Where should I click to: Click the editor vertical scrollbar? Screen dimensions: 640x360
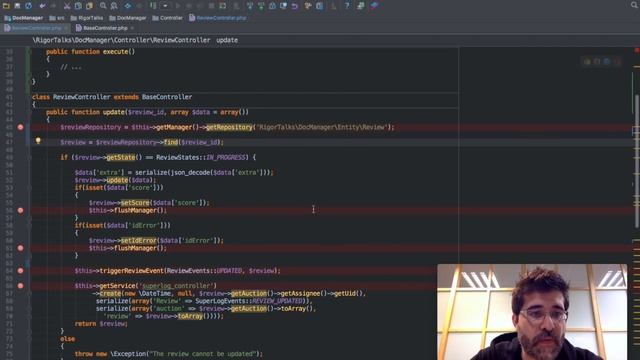coord(638,161)
